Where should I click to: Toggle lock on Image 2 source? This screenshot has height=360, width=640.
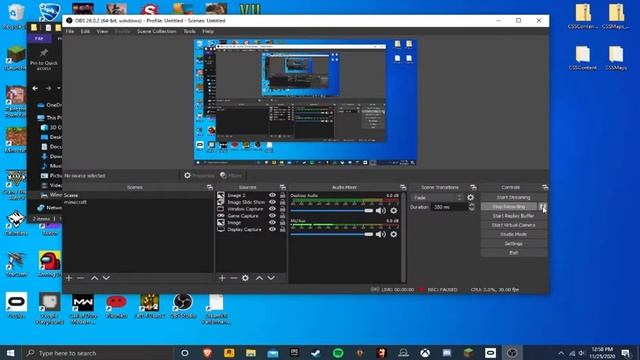pos(282,196)
